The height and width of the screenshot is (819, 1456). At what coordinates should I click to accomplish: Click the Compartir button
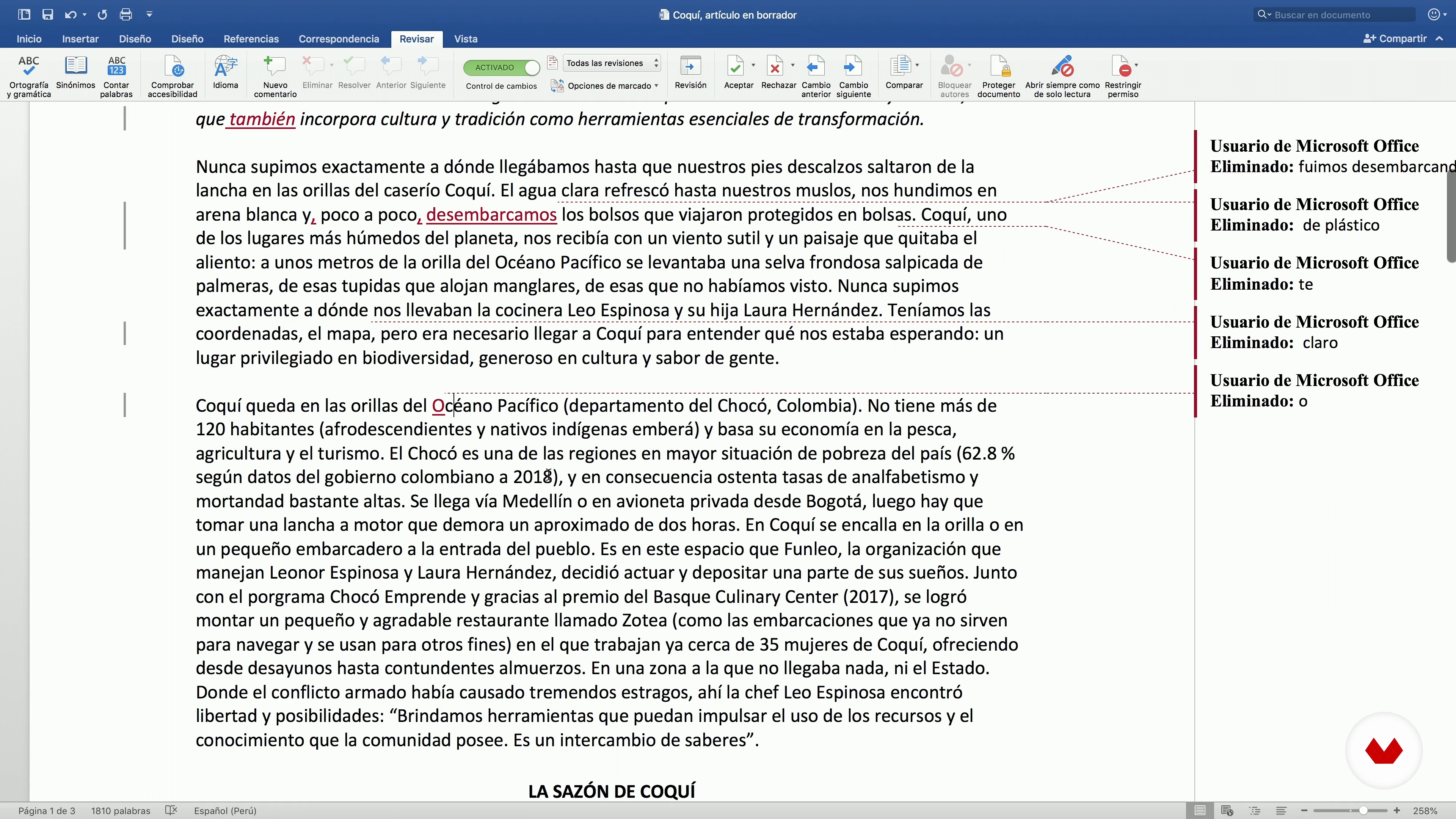[1395, 38]
